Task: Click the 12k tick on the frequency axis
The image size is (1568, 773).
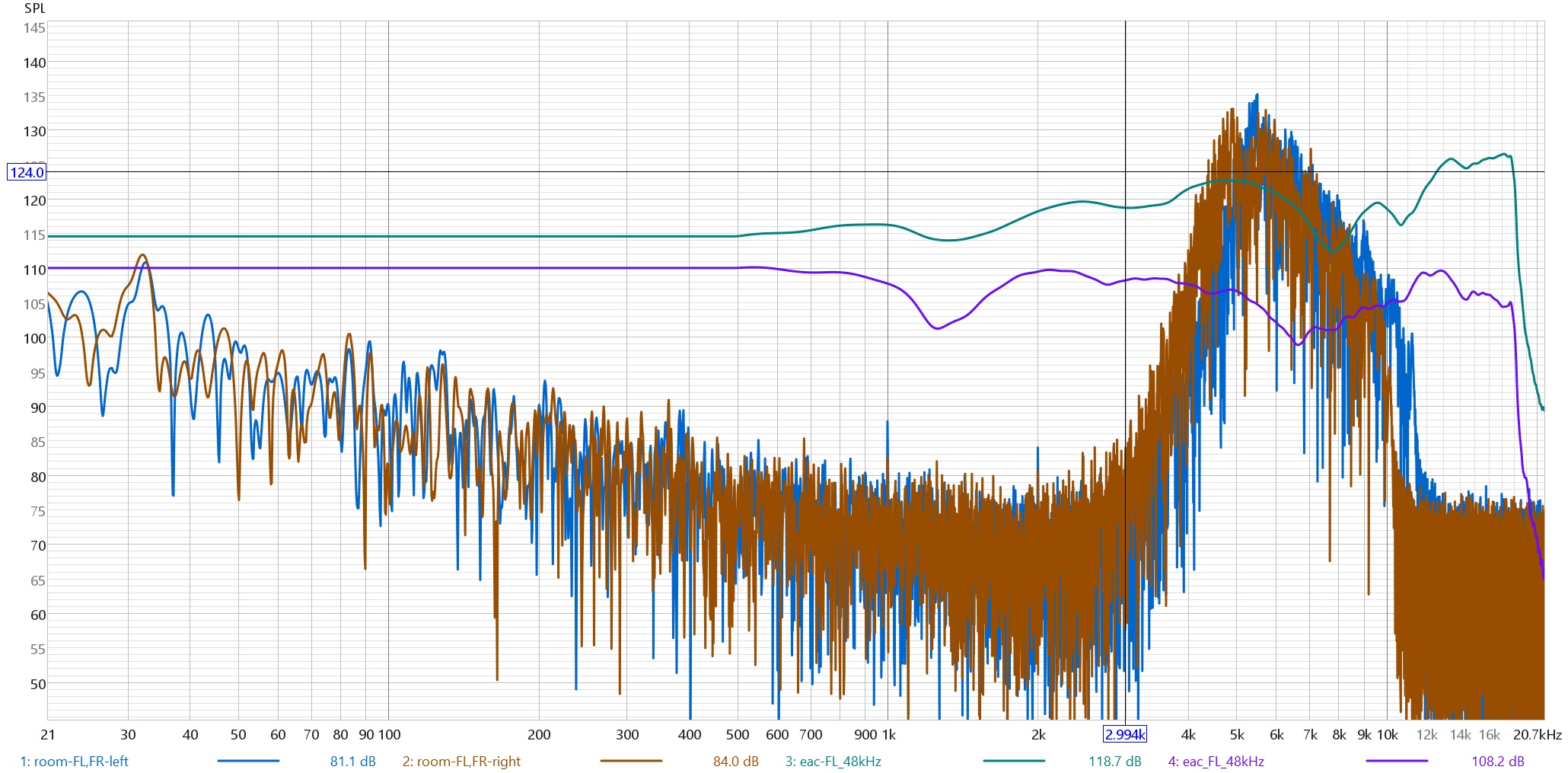Action: tap(1426, 734)
